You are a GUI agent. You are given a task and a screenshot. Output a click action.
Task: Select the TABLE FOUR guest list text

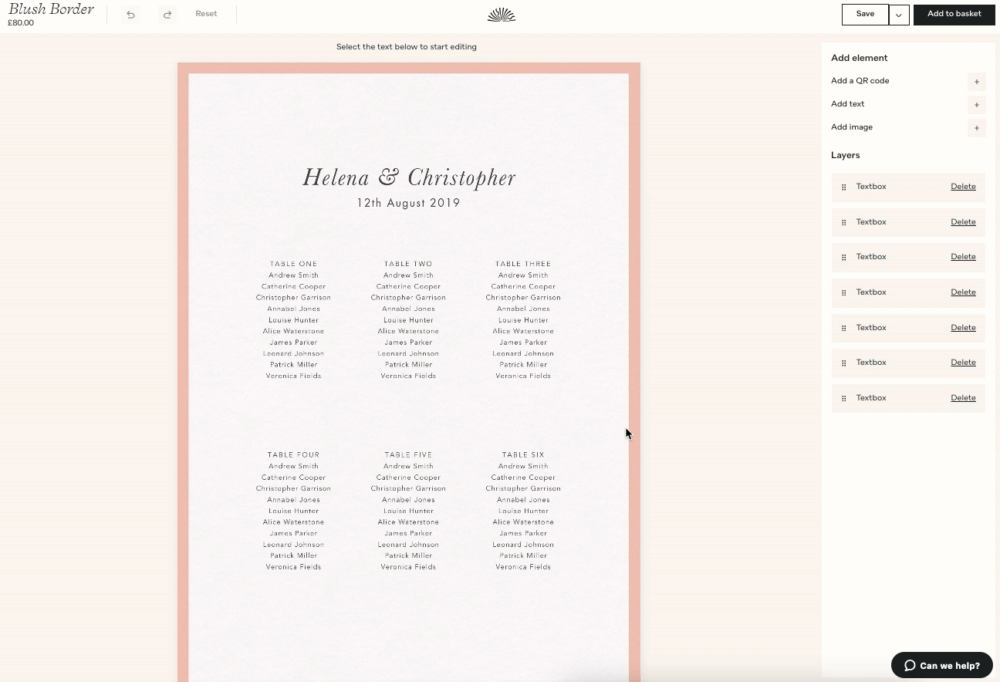[293, 510]
